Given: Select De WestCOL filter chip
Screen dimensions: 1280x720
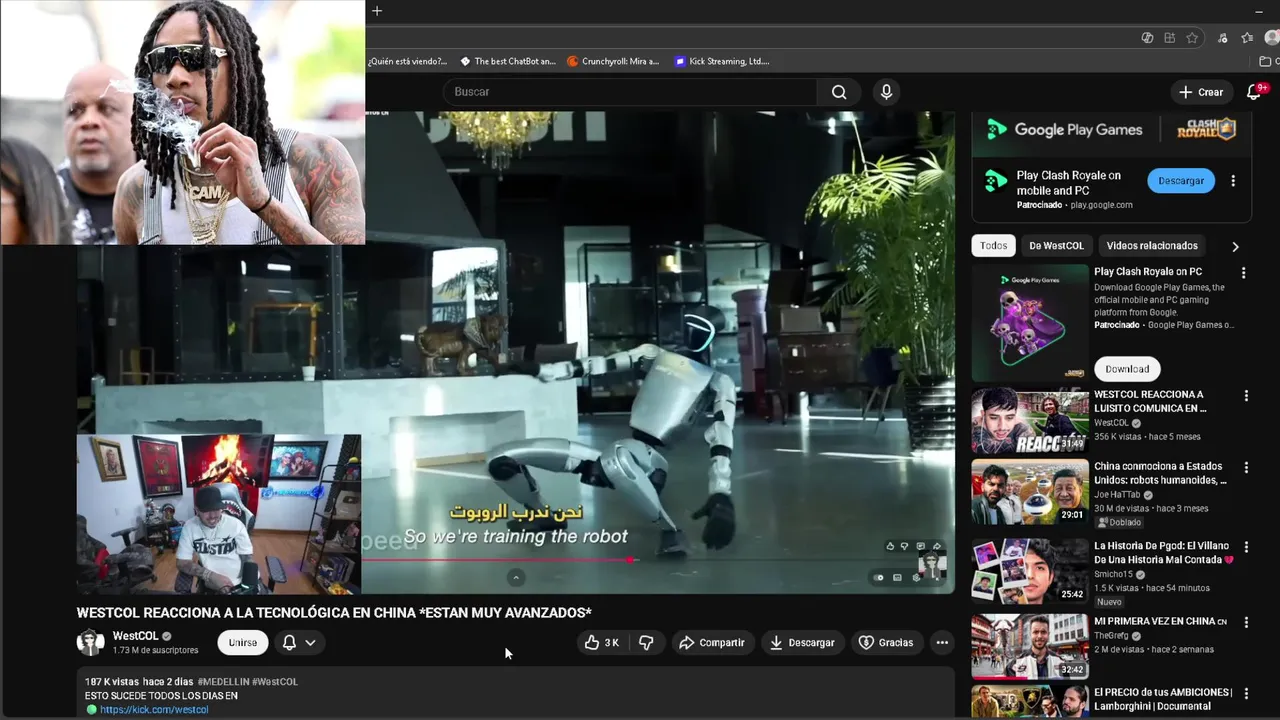Looking at the screenshot, I should 1056,246.
